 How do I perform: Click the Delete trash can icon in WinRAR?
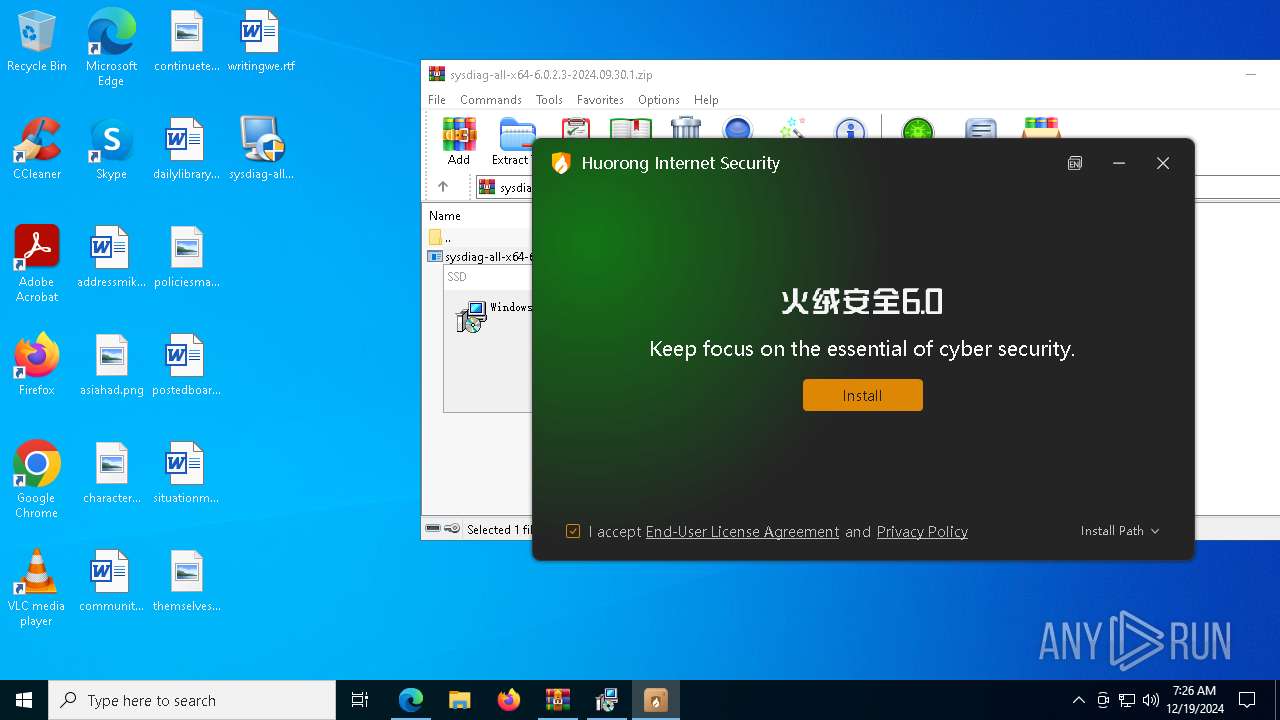click(x=686, y=127)
